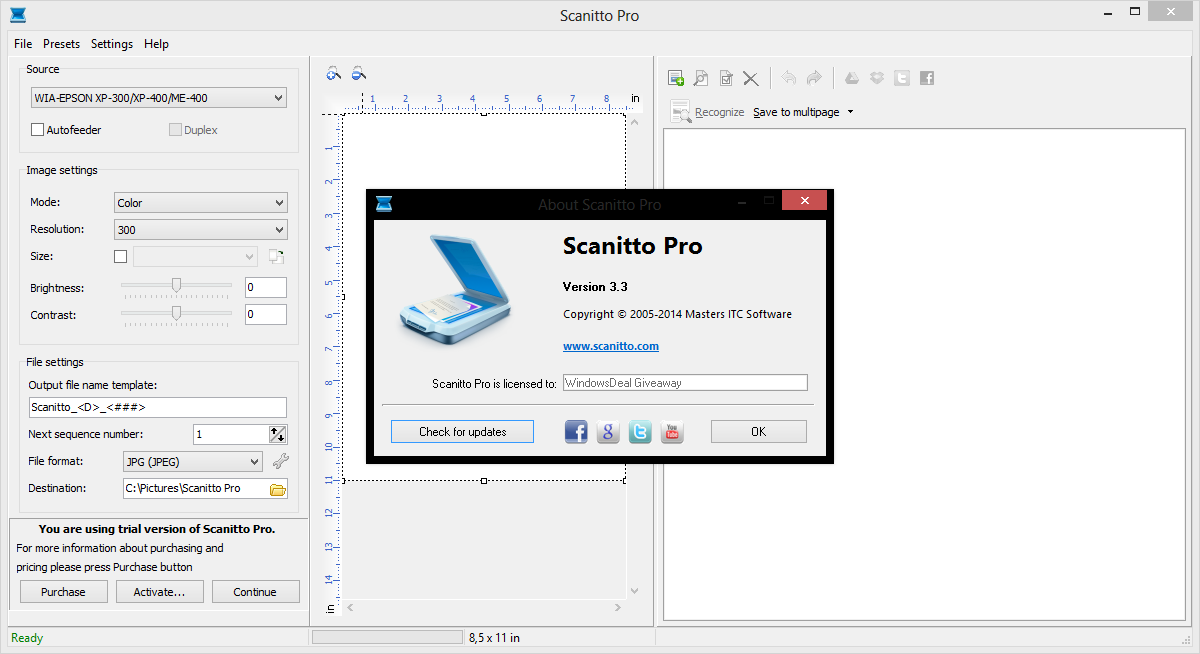Open the Twitter icon in the About dialog
The height and width of the screenshot is (654, 1200).
[x=640, y=432]
